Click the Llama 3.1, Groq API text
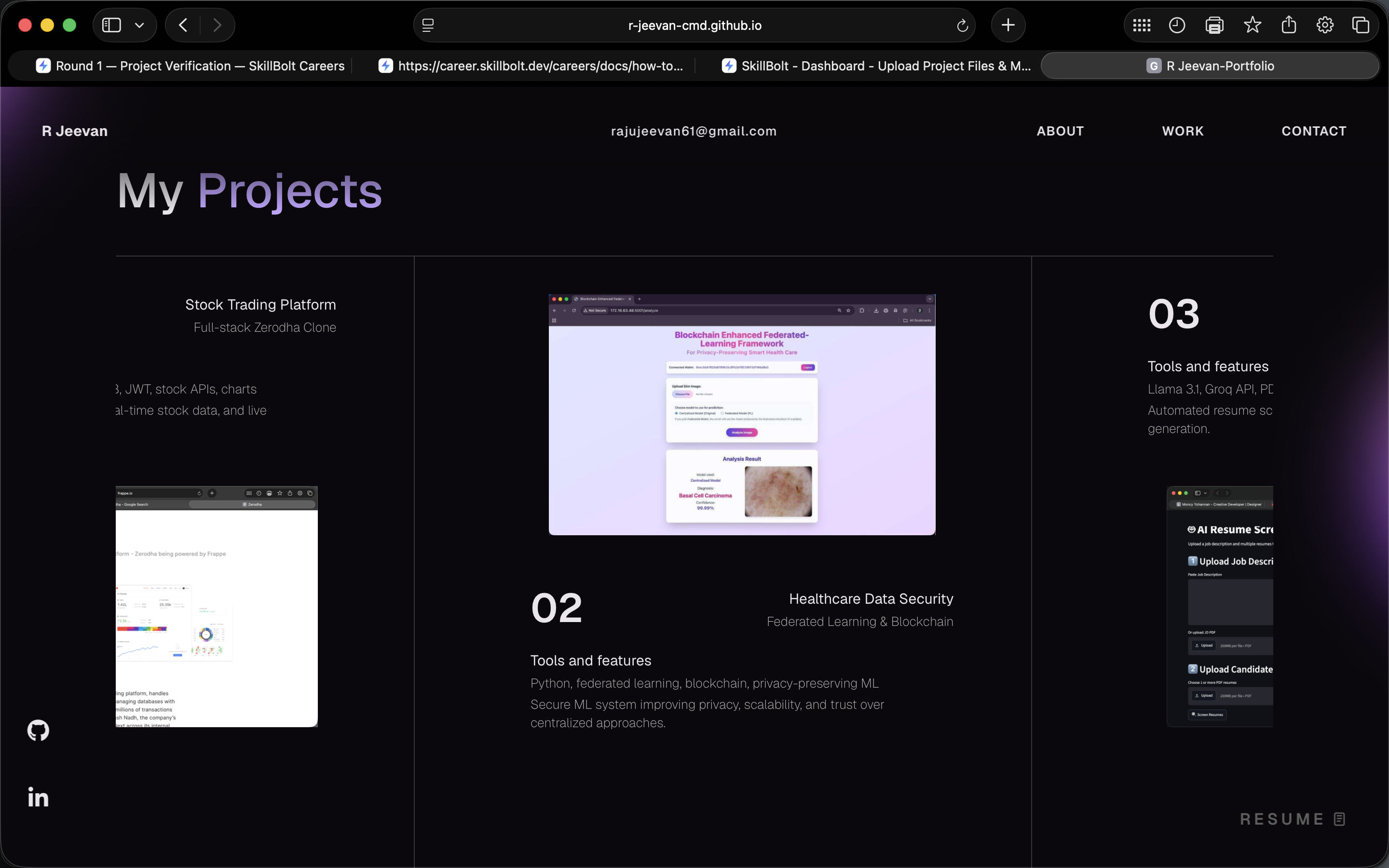 (1210, 389)
